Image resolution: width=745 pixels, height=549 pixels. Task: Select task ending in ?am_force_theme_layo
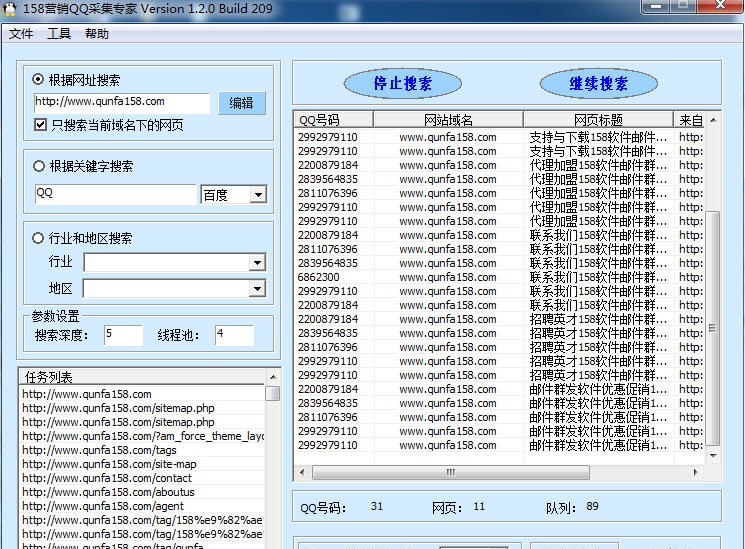pos(142,436)
